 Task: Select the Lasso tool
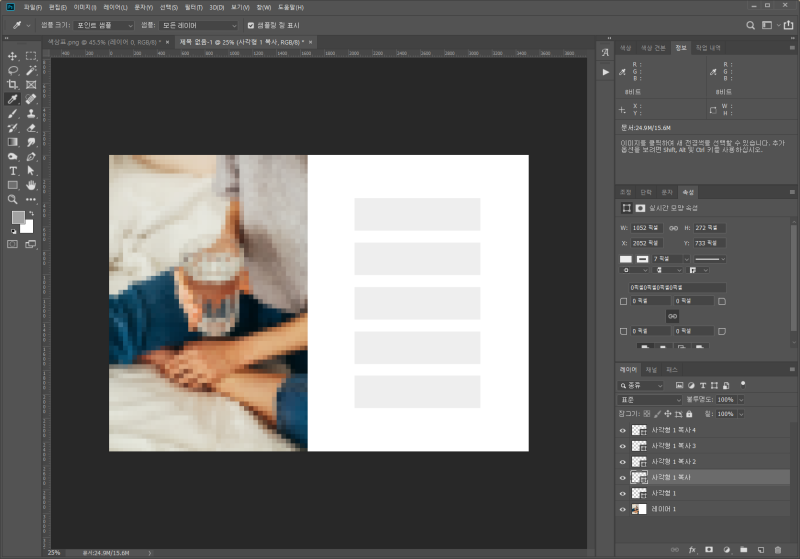pos(13,70)
